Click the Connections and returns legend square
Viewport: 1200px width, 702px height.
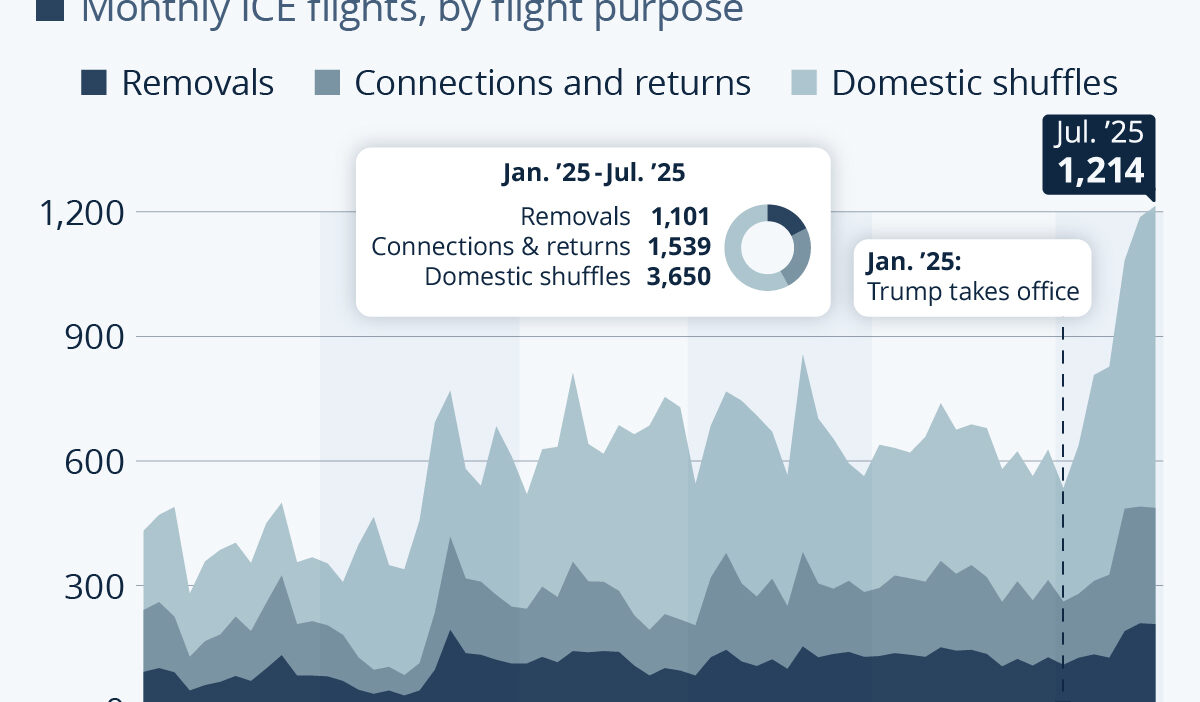click(x=324, y=83)
